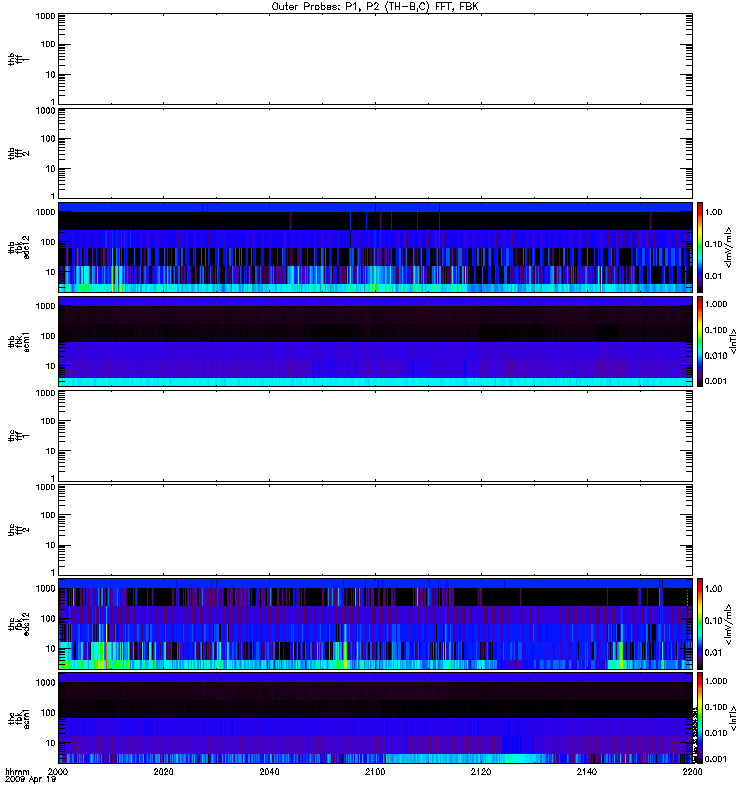Click the thb fbk edc12 y-axis title
This screenshot has width=750, height=800.
(19, 247)
